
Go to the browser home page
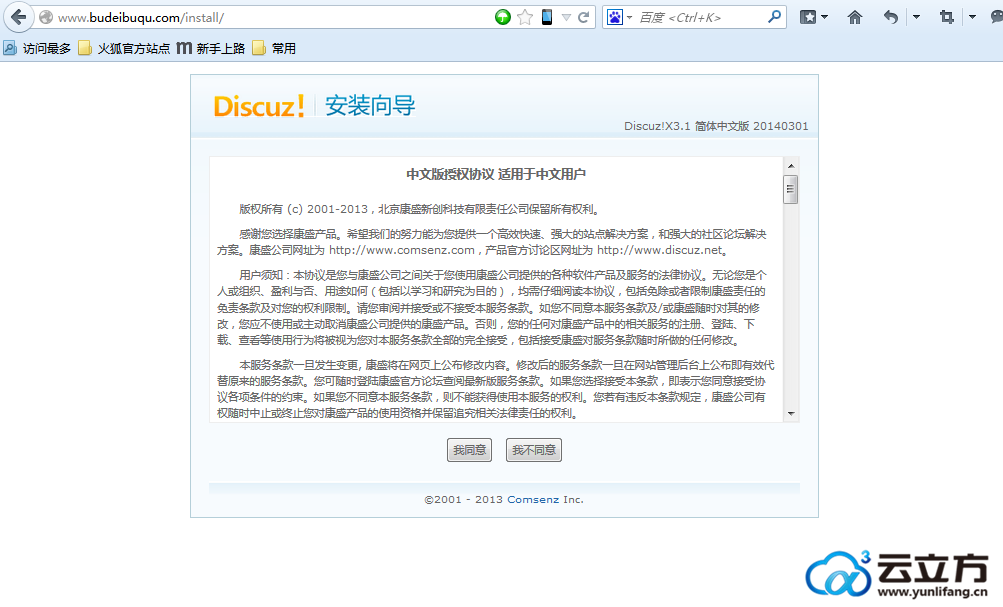click(855, 17)
